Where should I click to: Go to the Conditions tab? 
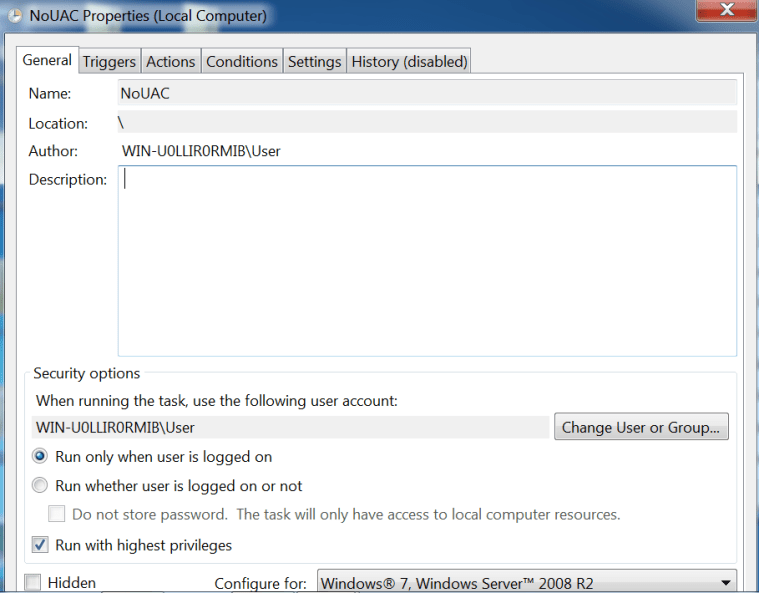(x=242, y=61)
